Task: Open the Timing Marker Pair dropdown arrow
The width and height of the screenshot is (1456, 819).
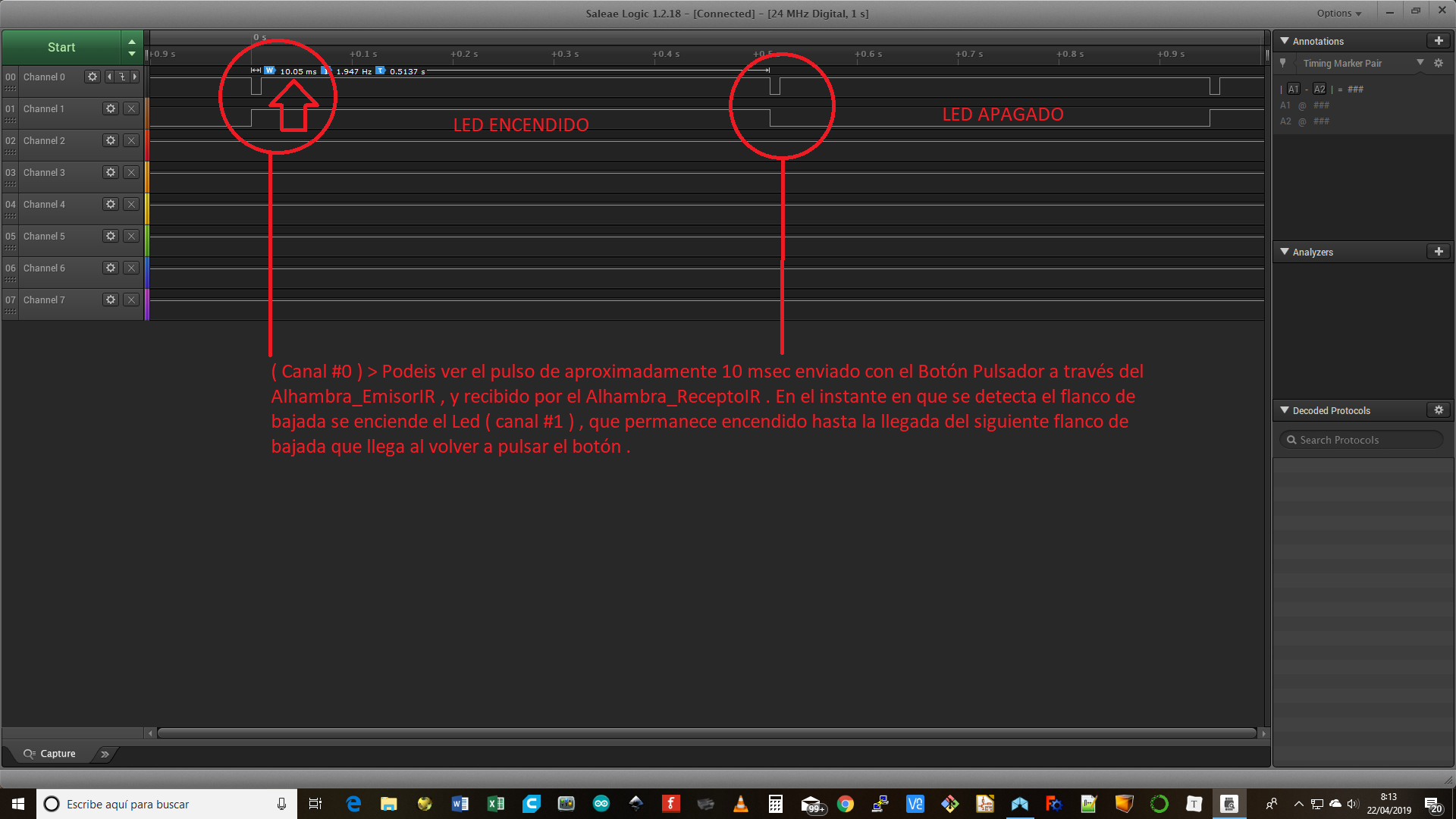Action: pyautogui.click(x=1420, y=63)
